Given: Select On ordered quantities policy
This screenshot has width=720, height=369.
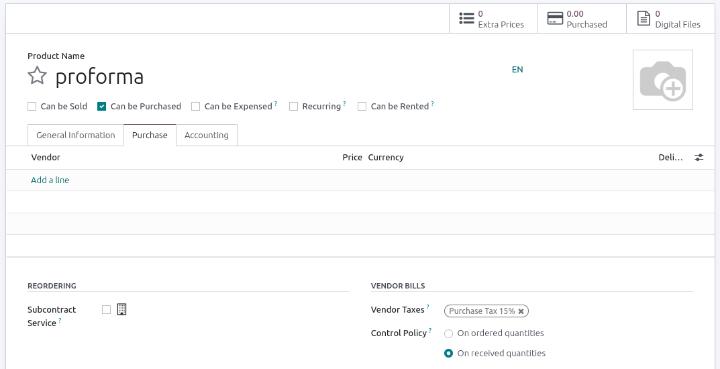Looking at the screenshot, I should click(x=449, y=334).
